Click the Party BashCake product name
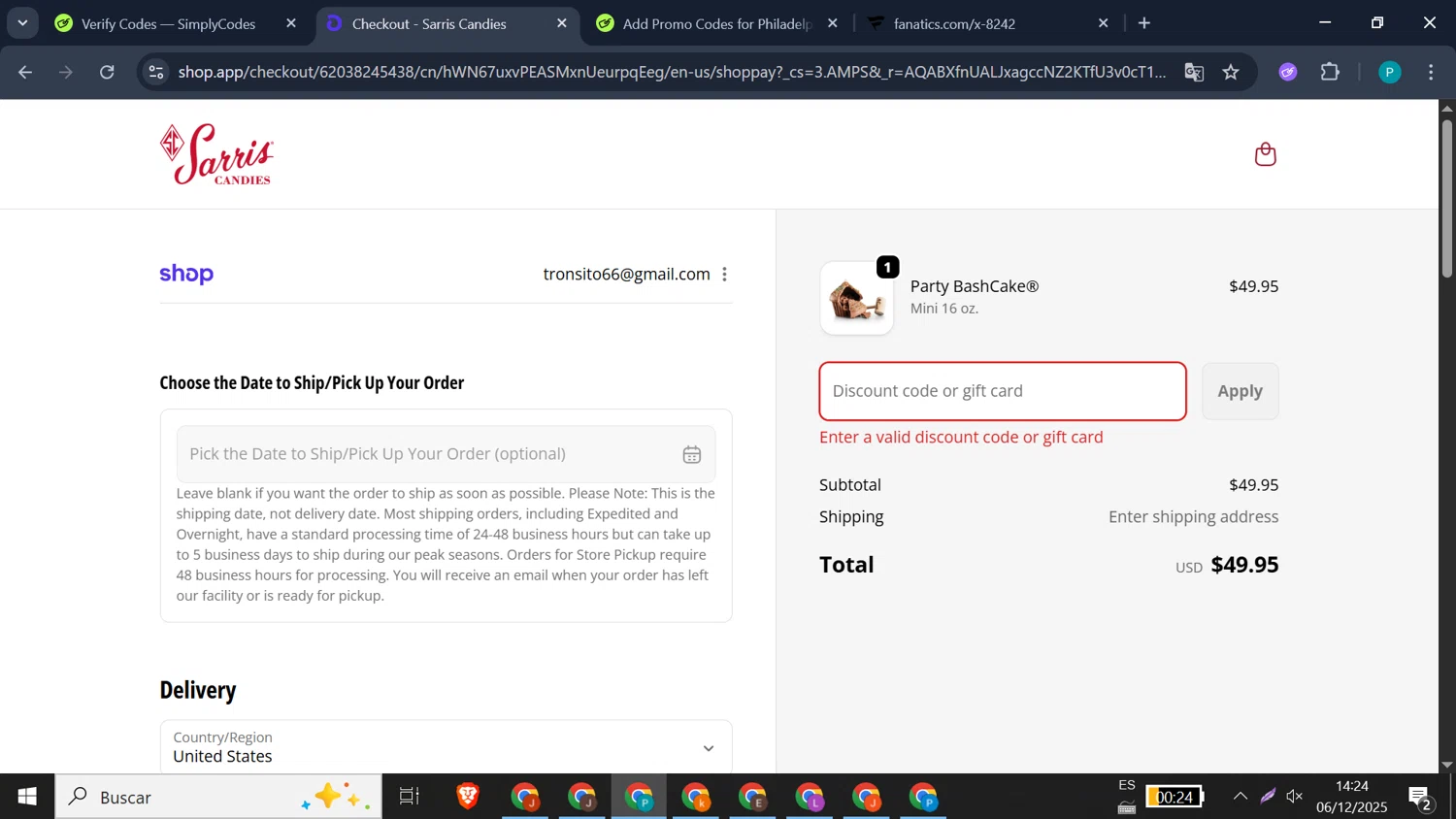The height and width of the screenshot is (819, 1456). (x=975, y=286)
